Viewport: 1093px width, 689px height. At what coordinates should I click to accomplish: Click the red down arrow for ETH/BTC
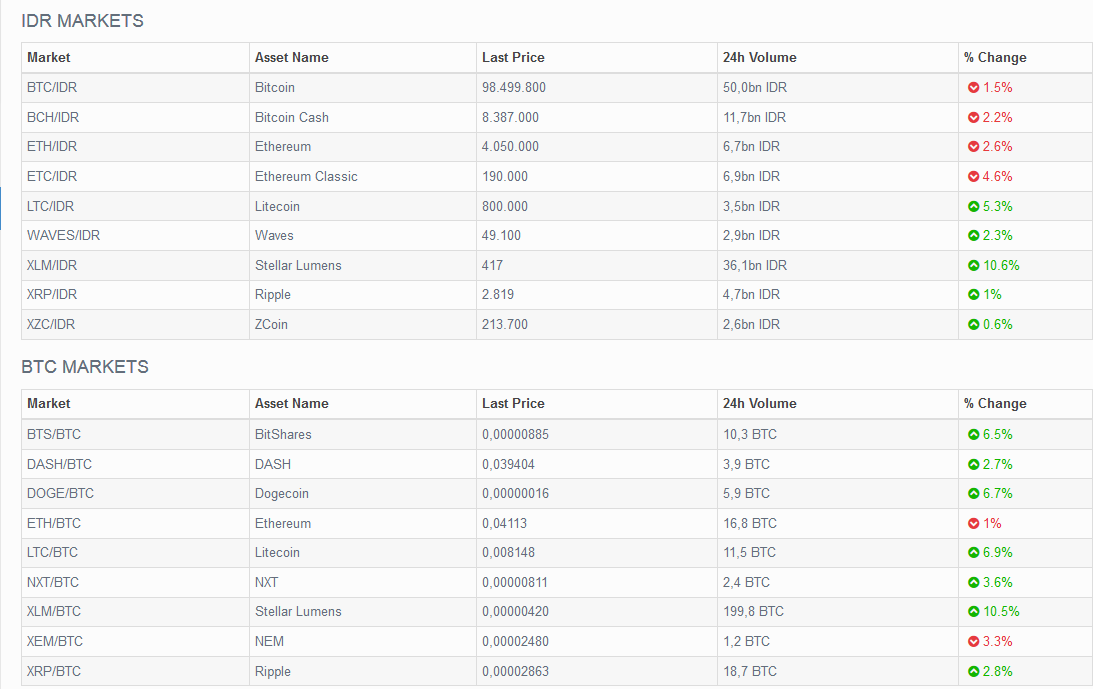pos(973,524)
